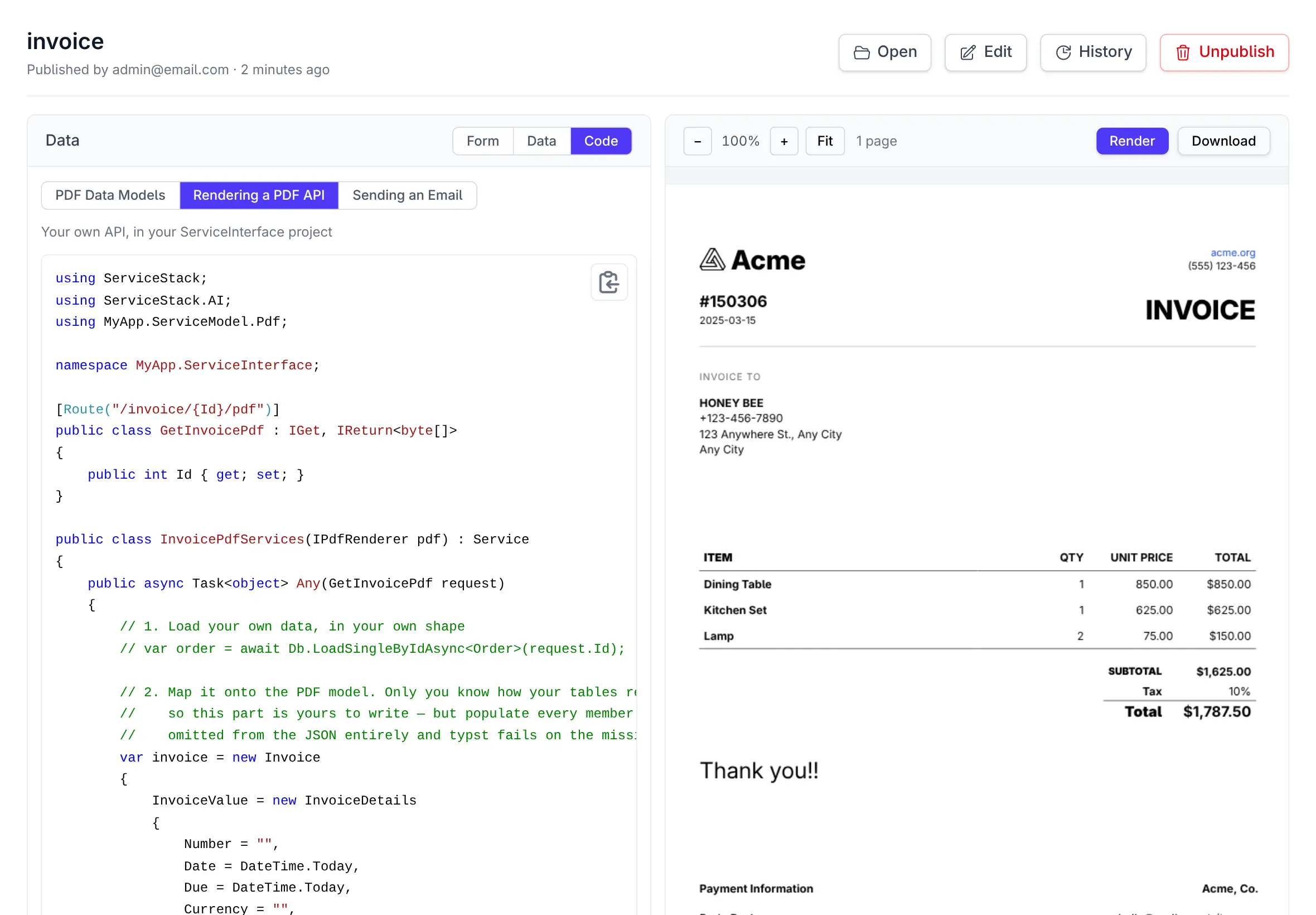This screenshot has width=1316, height=915.
Task: Click the Fit zoom button
Action: pyautogui.click(x=824, y=141)
